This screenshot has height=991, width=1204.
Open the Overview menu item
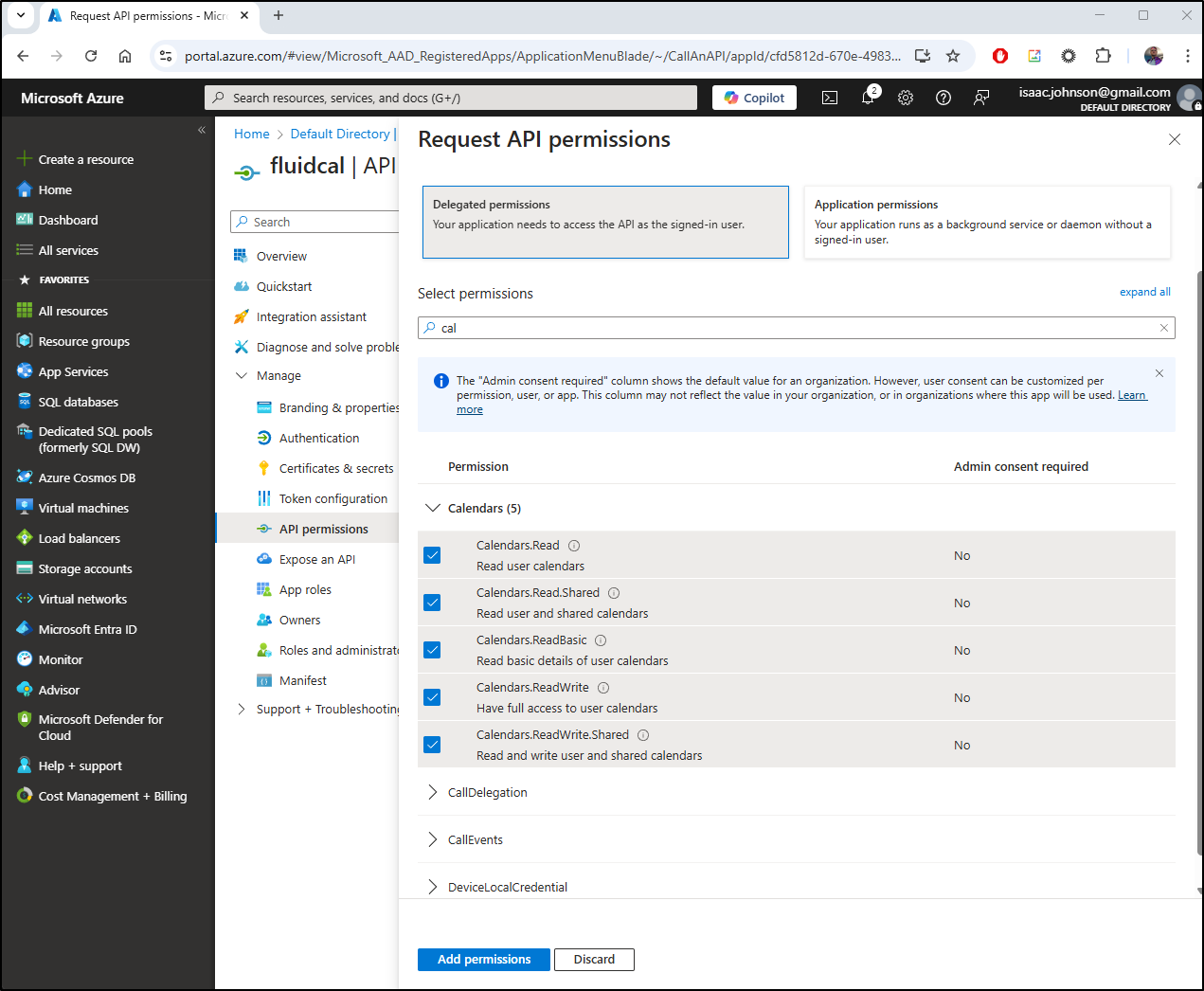(x=281, y=256)
